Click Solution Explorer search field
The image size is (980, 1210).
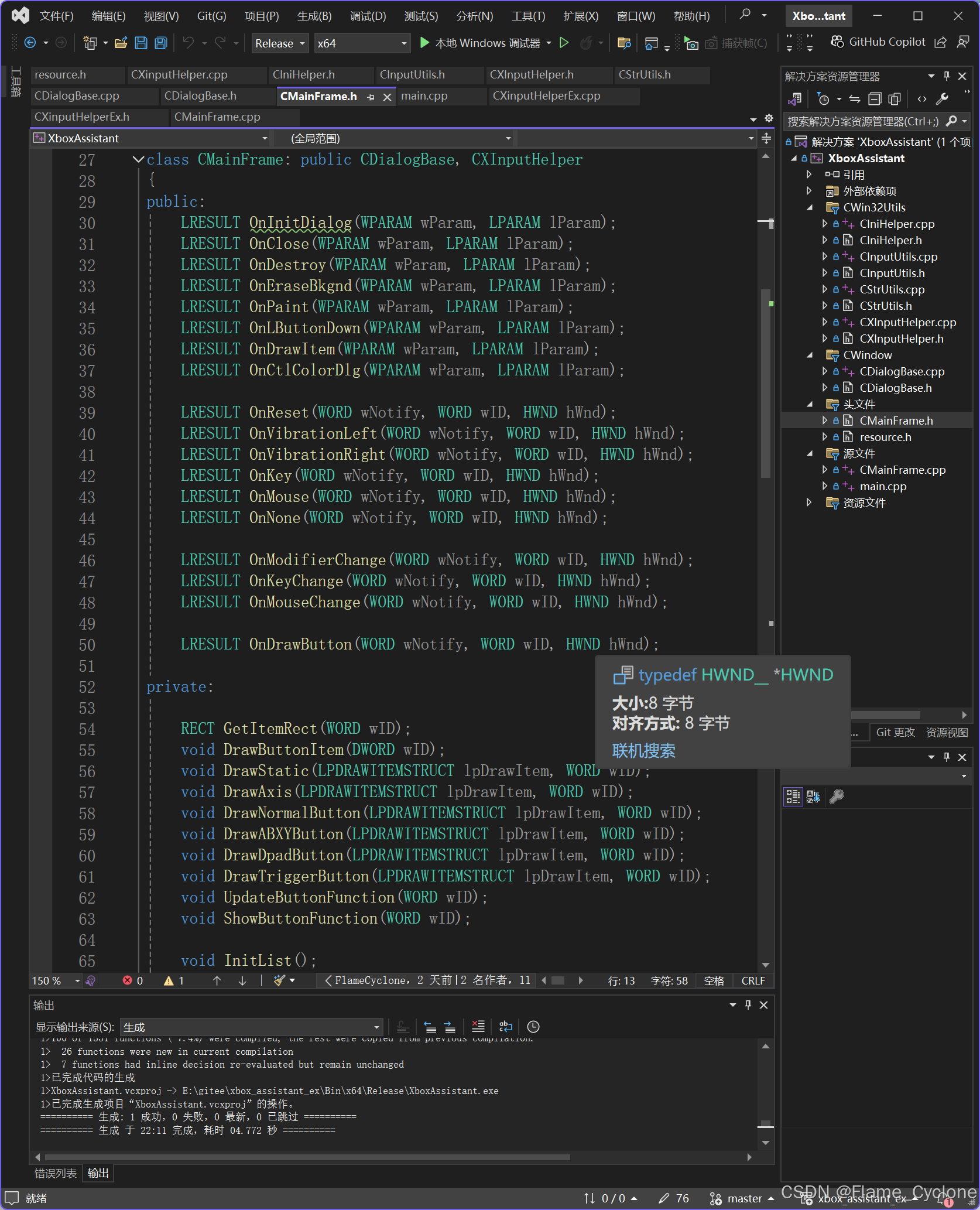coord(864,121)
